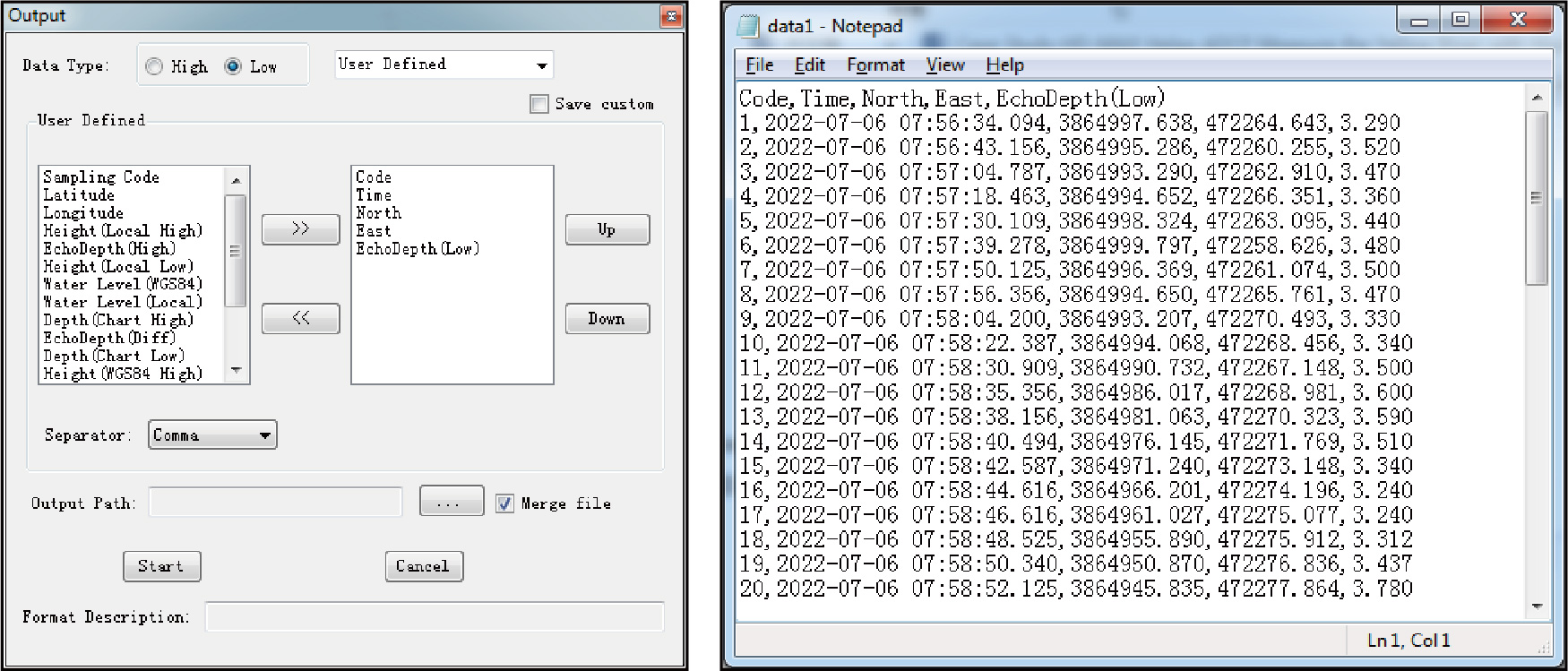1568x671 pixels.
Task: Click the >> add field button
Action: (301, 229)
